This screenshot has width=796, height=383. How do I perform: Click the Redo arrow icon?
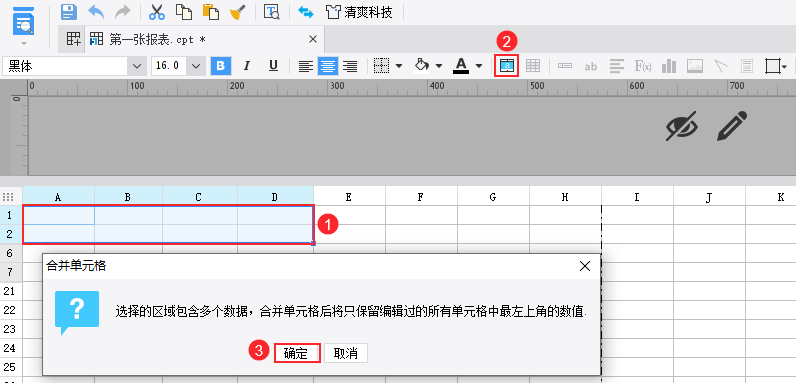pyautogui.click(x=123, y=12)
